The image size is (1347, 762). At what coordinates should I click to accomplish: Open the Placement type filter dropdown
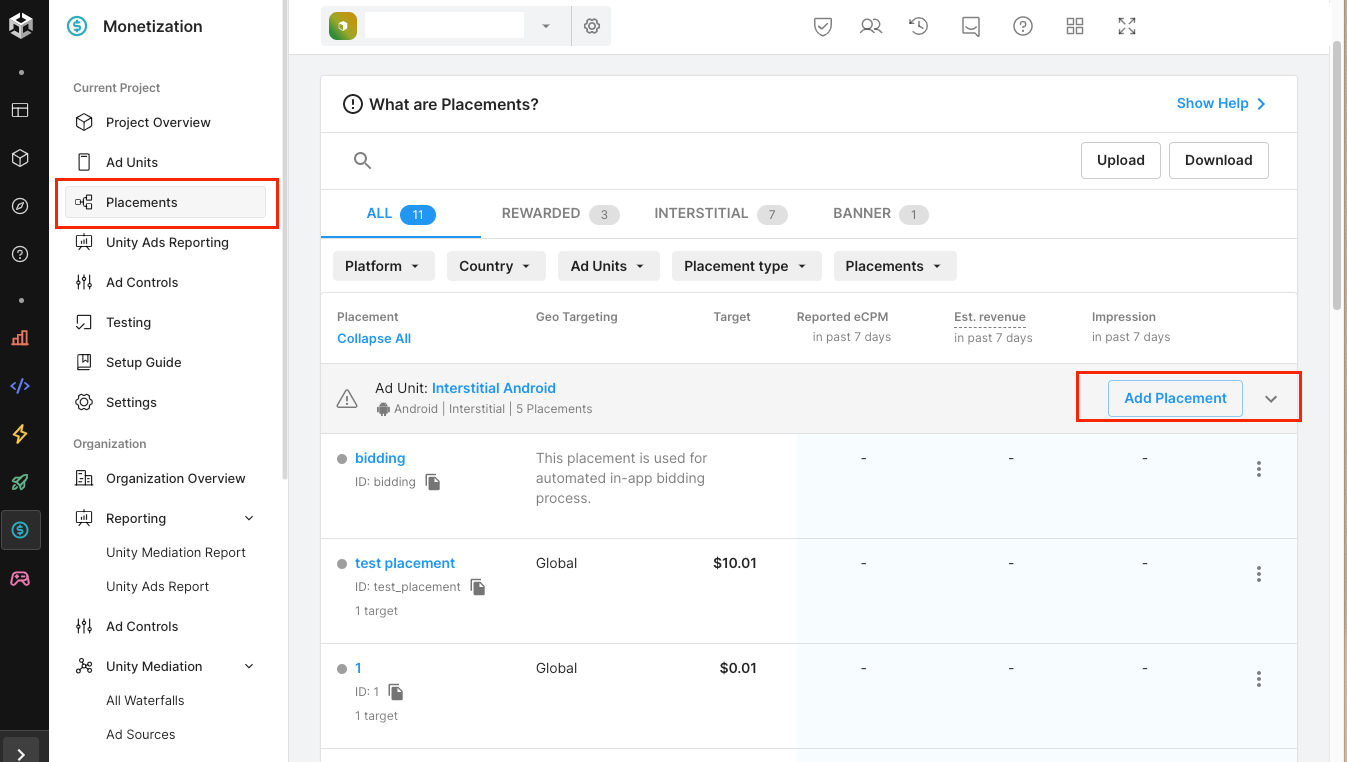point(747,266)
